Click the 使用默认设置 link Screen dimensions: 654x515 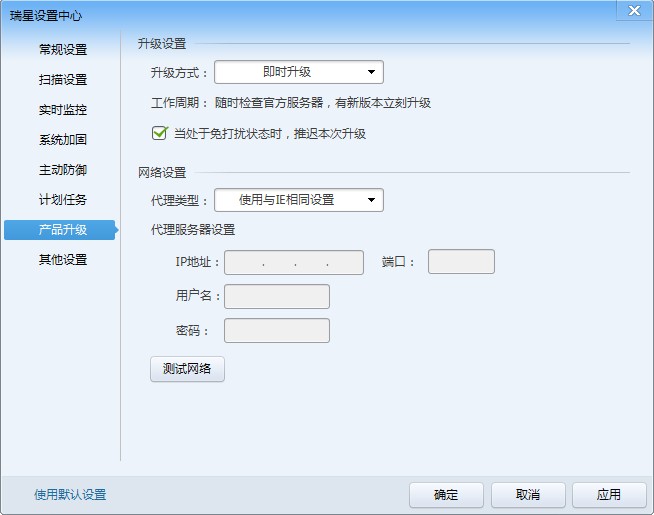pos(70,495)
